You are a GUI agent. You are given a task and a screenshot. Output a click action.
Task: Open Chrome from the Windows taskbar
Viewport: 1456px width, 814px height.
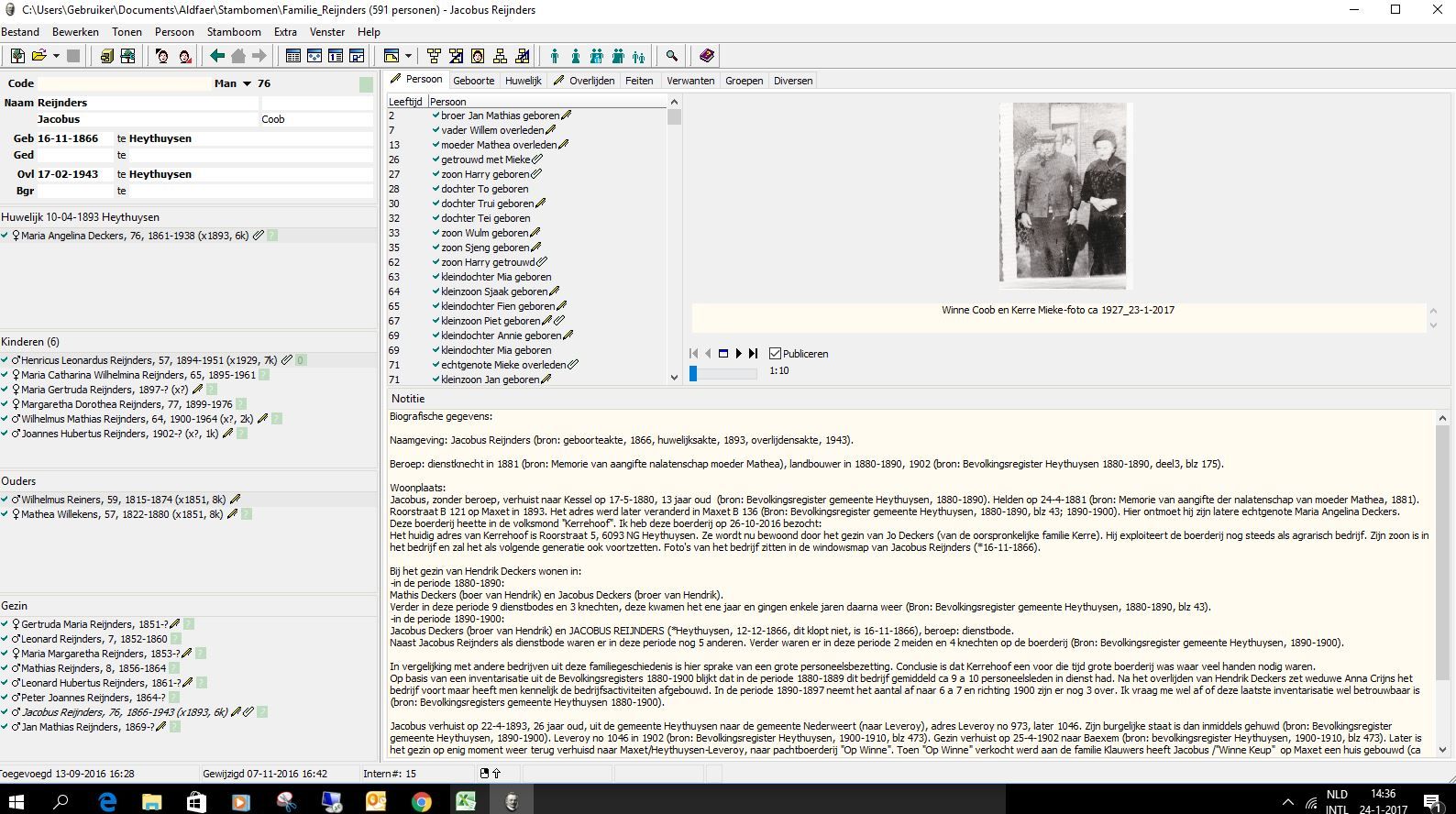coord(421,802)
